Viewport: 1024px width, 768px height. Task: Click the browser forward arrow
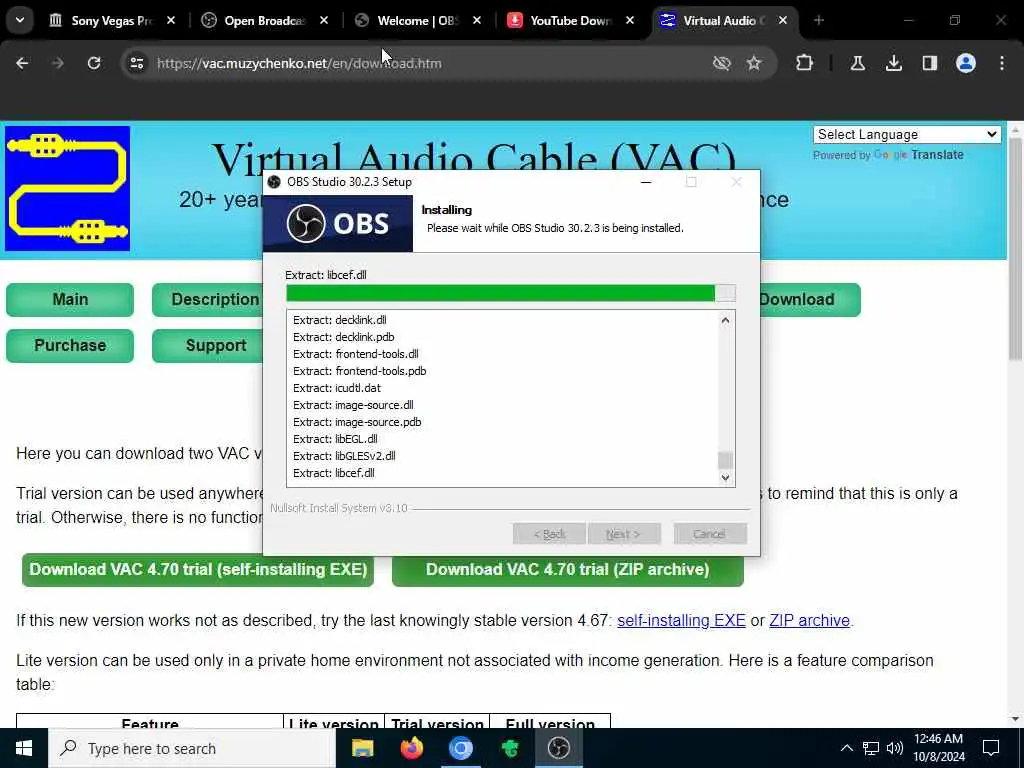(57, 63)
